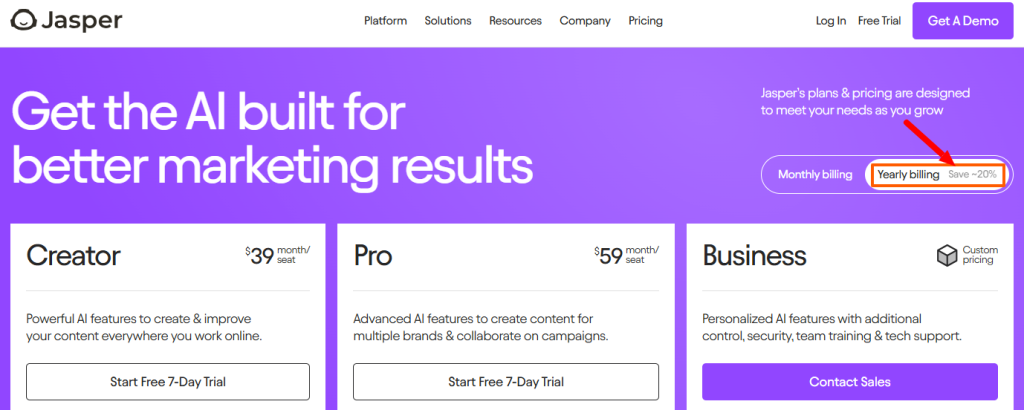This screenshot has width=1024, height=410.
Task: Open the Free Trial link
Action: point(879,21)
